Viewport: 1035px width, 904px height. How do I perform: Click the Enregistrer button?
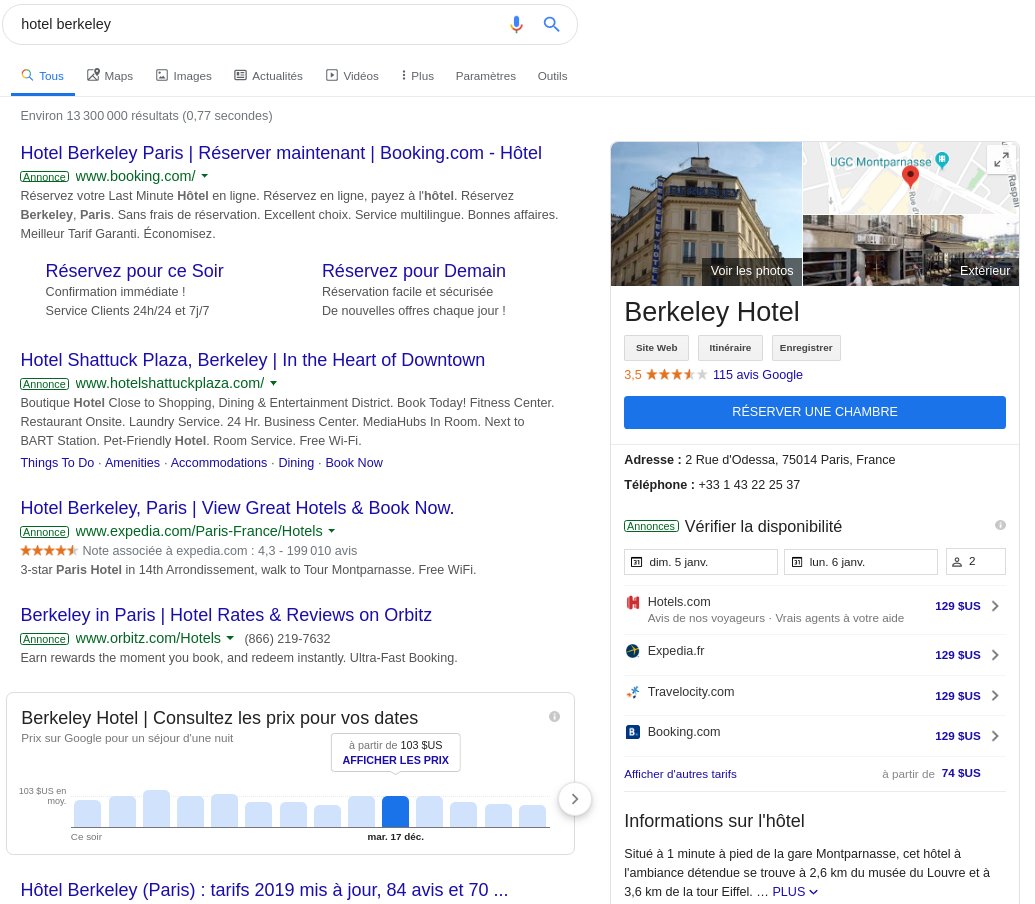806,348
